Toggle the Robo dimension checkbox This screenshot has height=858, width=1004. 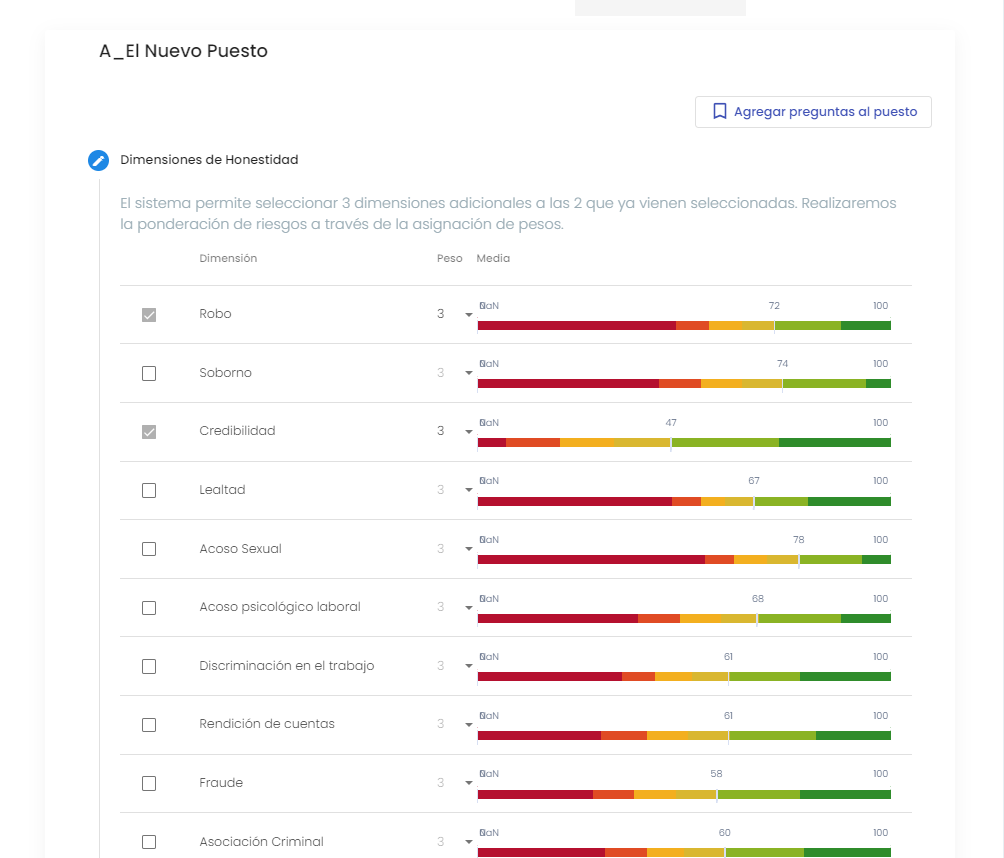(x=149, y=315)
